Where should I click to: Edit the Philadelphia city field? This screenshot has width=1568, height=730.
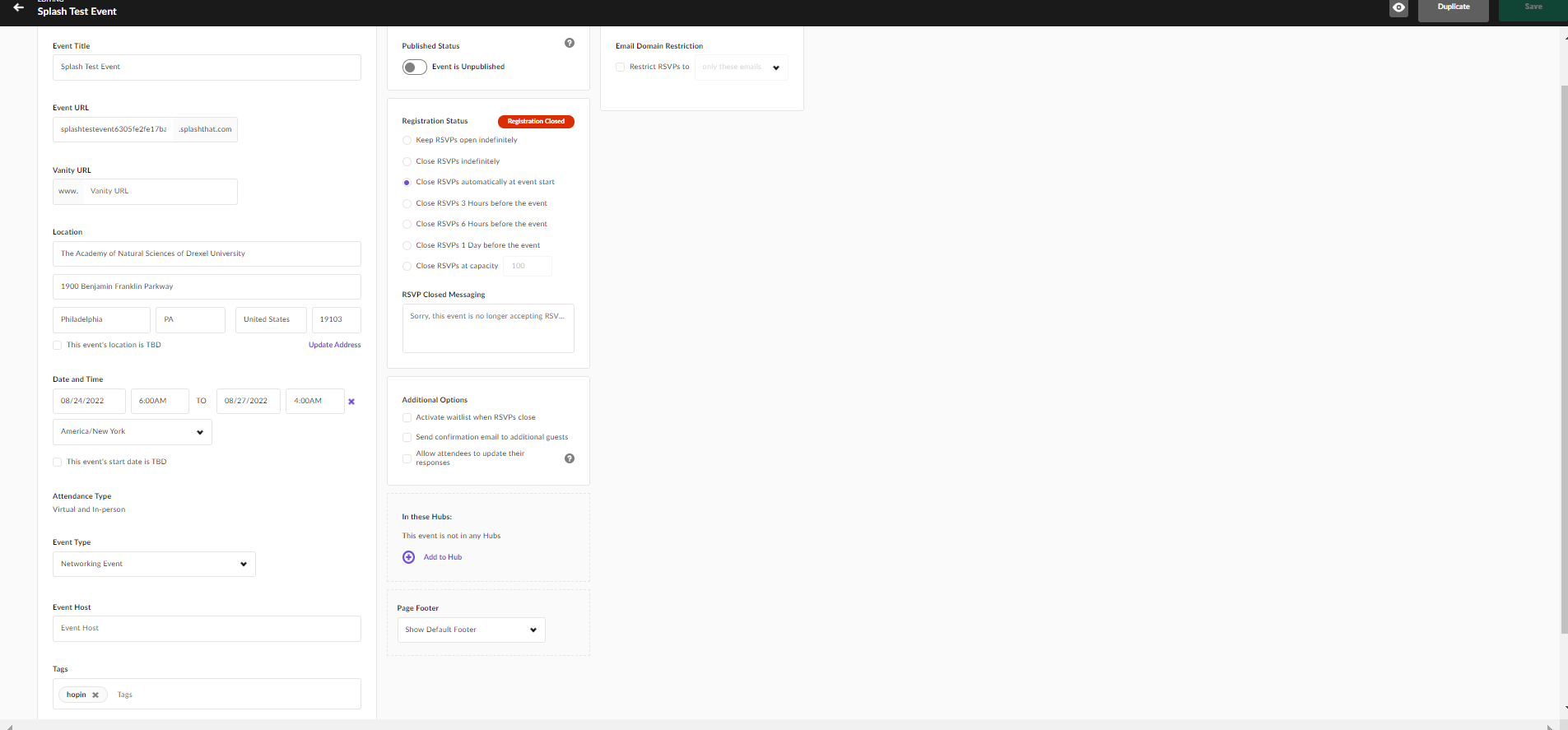[101, 319]
